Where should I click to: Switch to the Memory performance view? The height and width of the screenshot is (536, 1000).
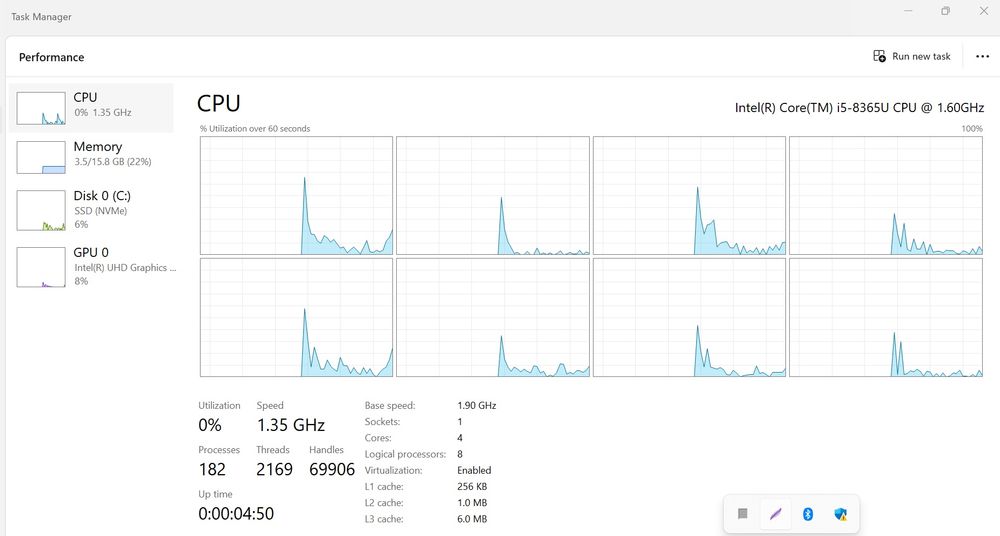coord(91,157)
